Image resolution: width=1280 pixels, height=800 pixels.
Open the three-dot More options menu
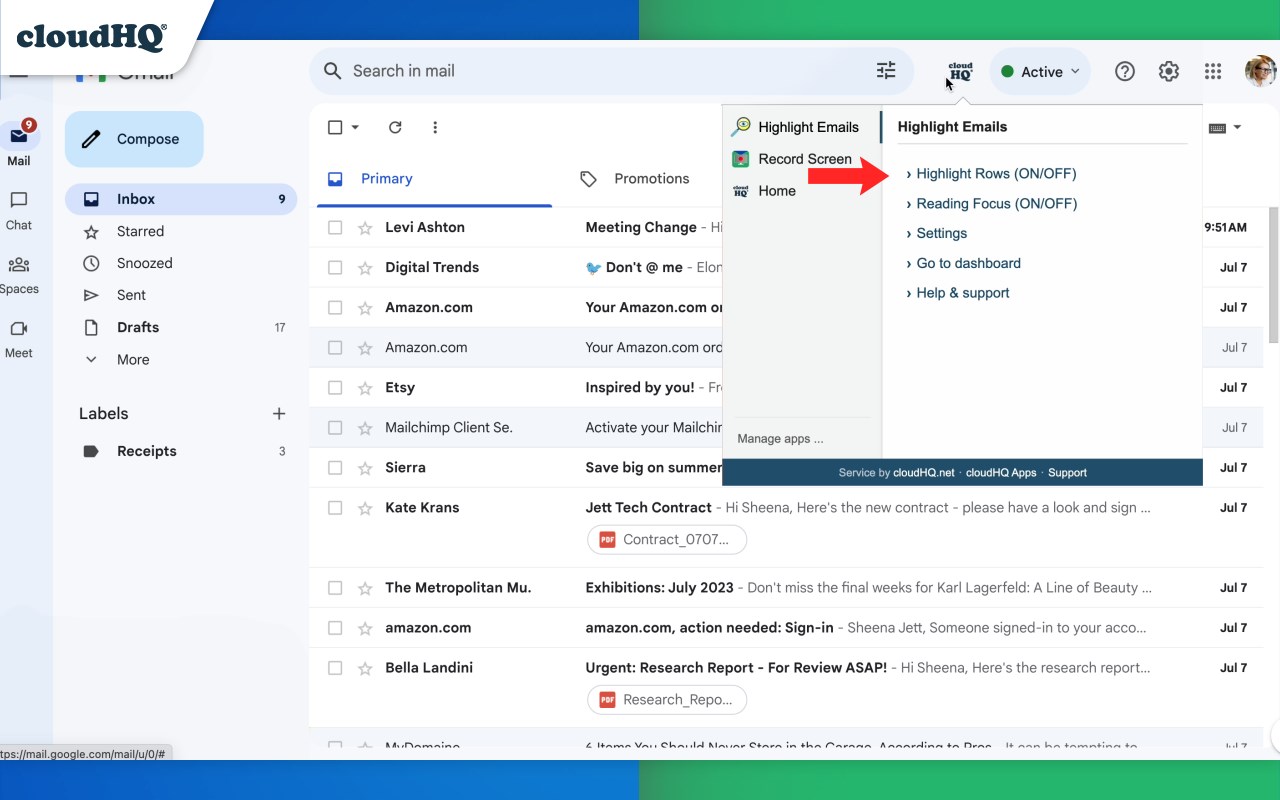435,127
